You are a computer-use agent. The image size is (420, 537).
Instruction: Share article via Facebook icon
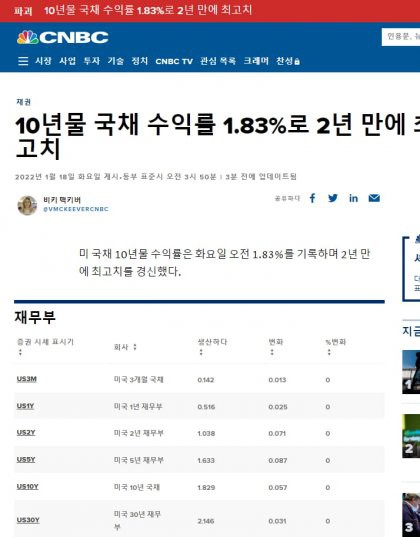[312, 198]
